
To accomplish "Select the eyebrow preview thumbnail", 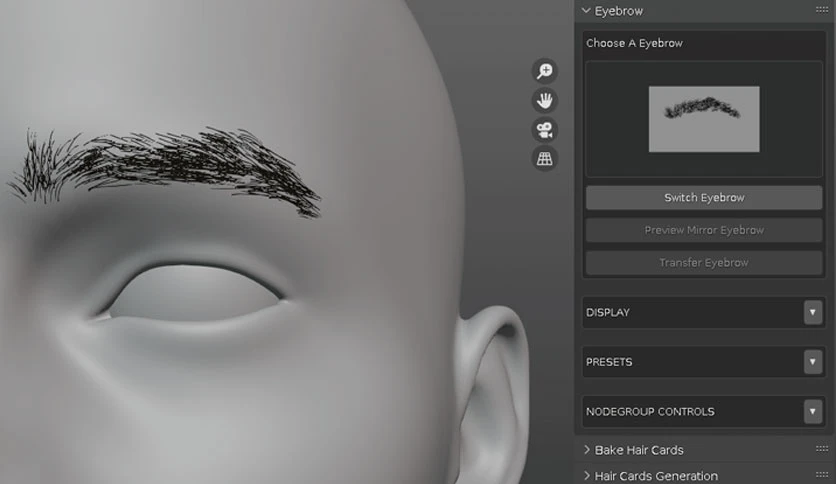I will (x=704, y=119).
